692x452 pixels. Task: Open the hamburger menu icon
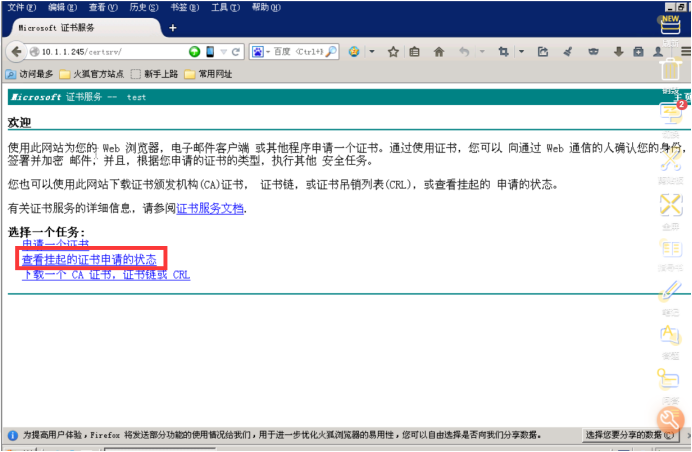coord(685,52)
